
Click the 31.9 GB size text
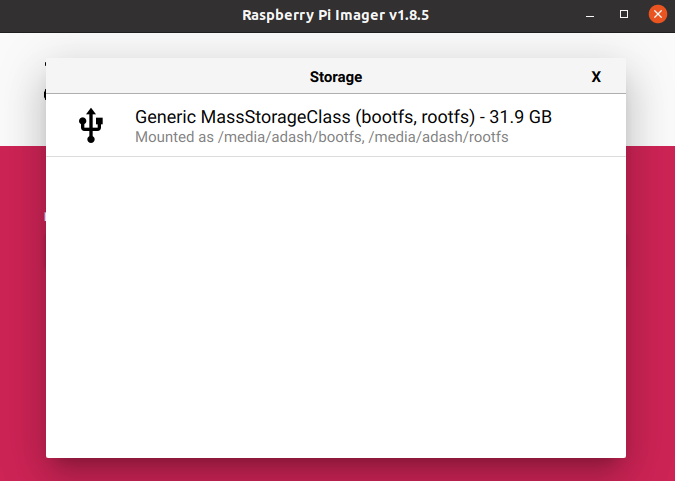pos(520,117)
